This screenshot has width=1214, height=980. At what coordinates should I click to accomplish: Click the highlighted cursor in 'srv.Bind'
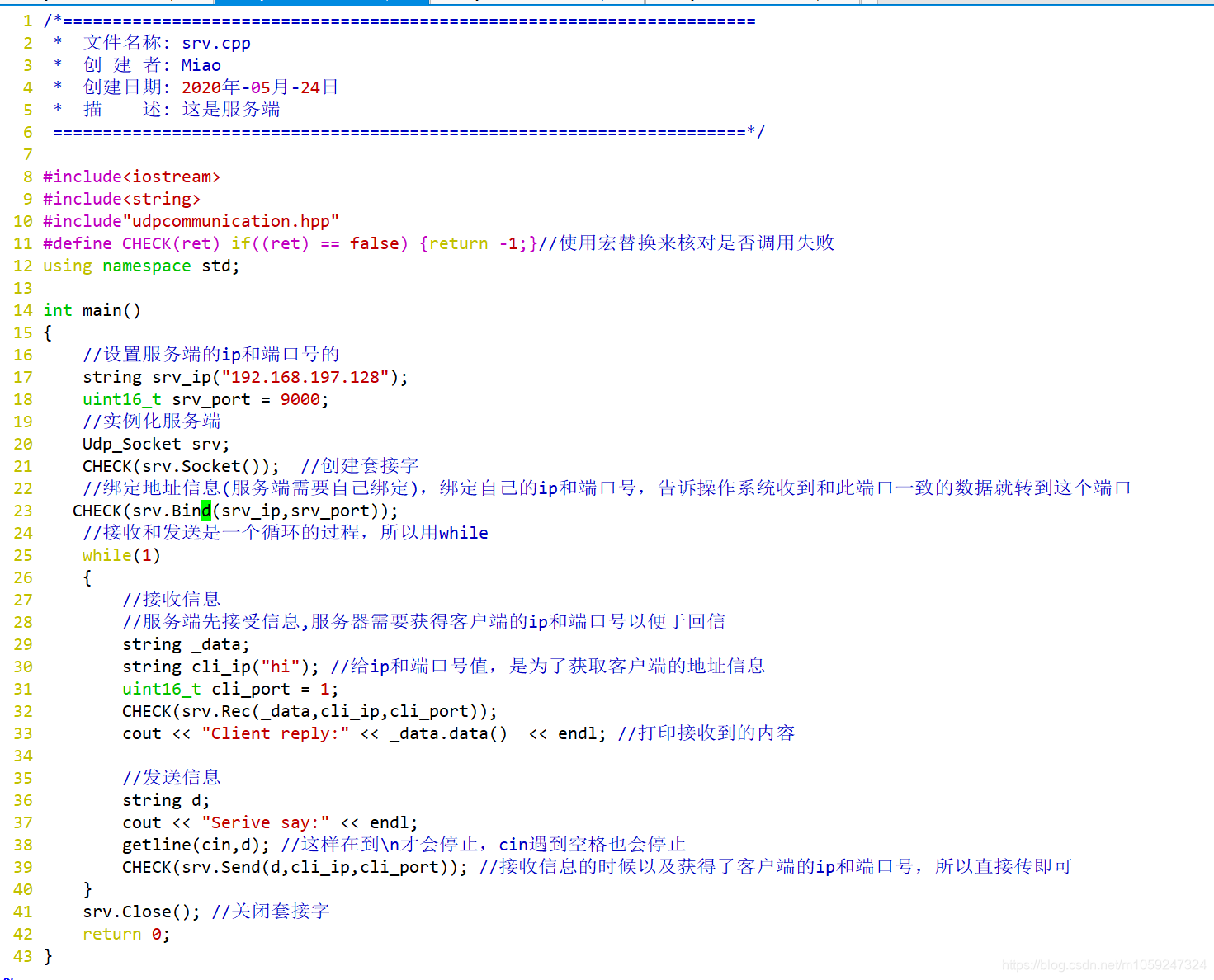[x=206, y=511]
